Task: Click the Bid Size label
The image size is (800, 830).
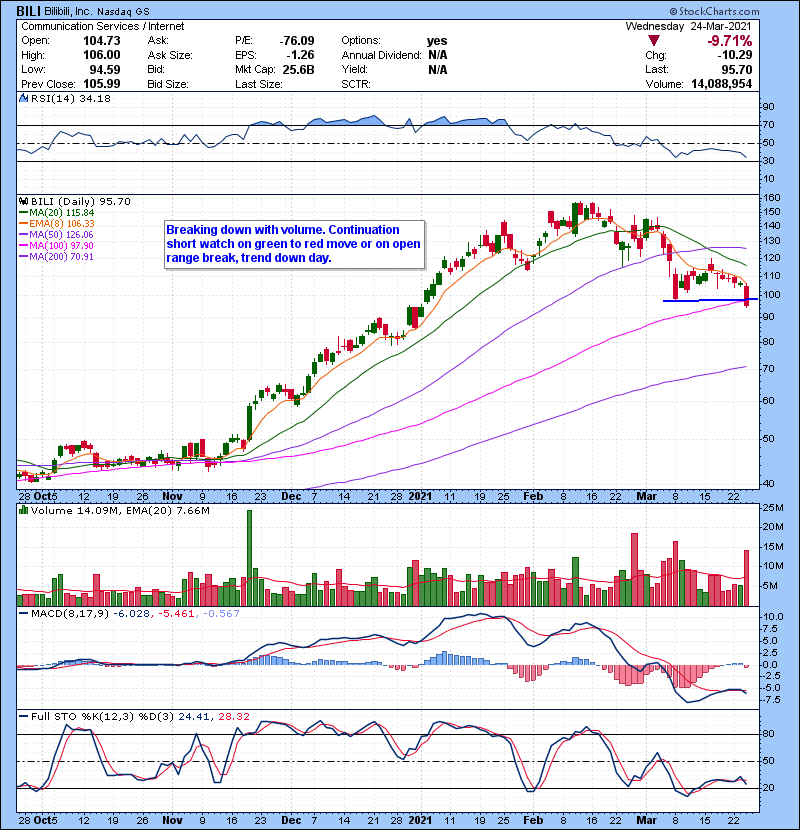Action: click(168, 84)
